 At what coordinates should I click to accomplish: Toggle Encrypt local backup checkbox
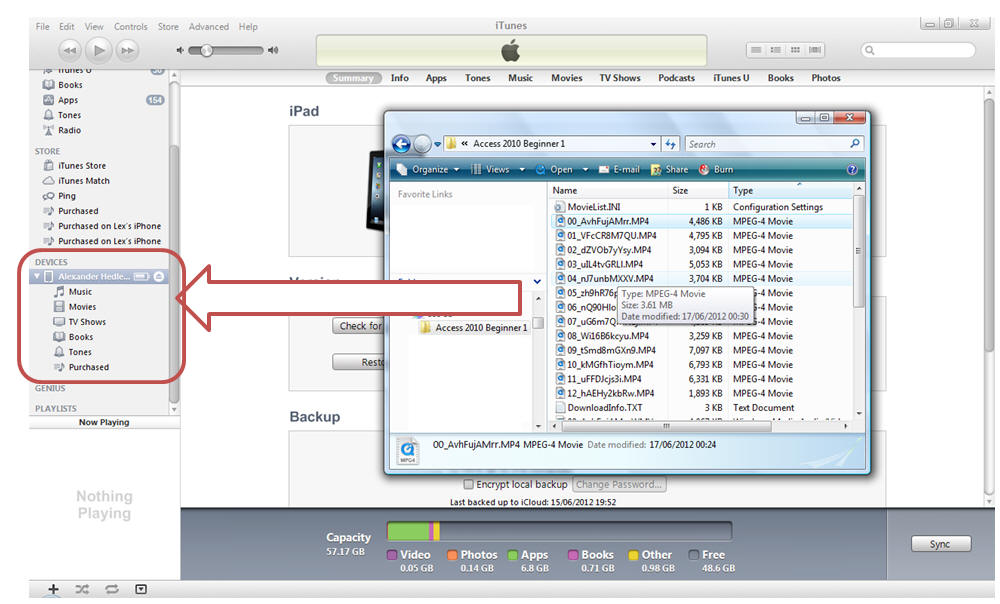pyautogui.click(x=469, y=484)
